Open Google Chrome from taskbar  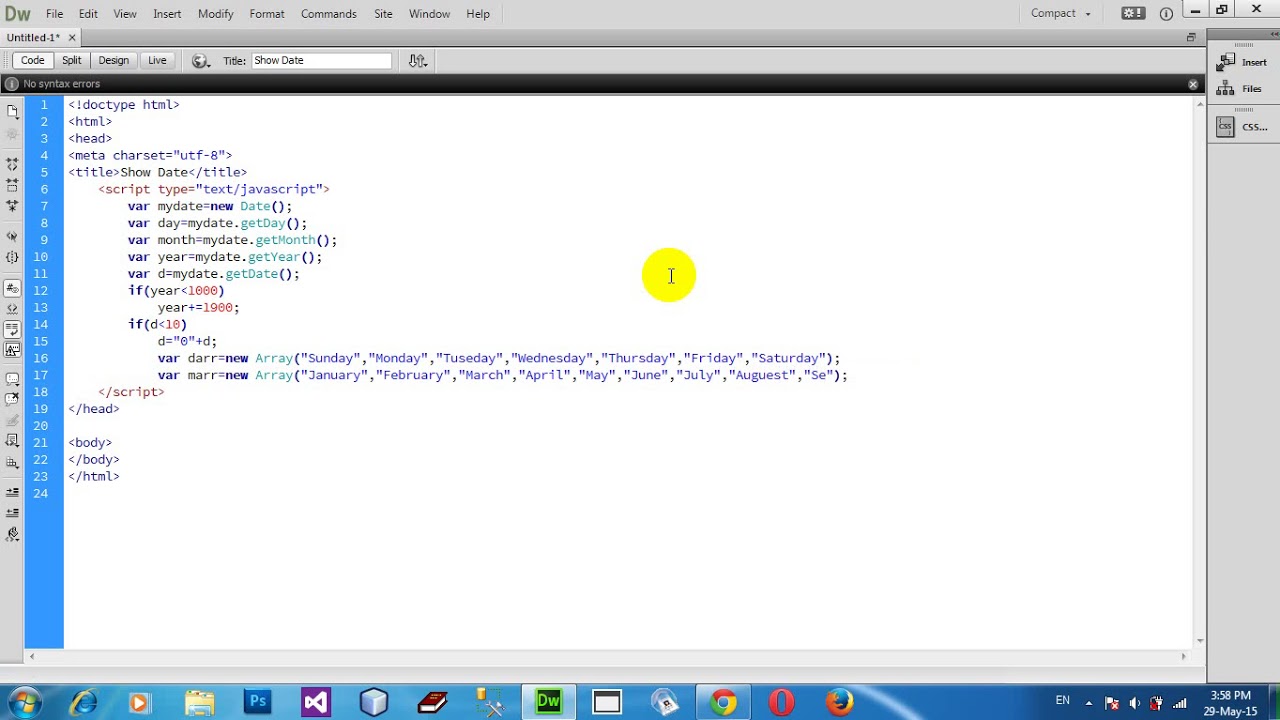tap(723, 702)
